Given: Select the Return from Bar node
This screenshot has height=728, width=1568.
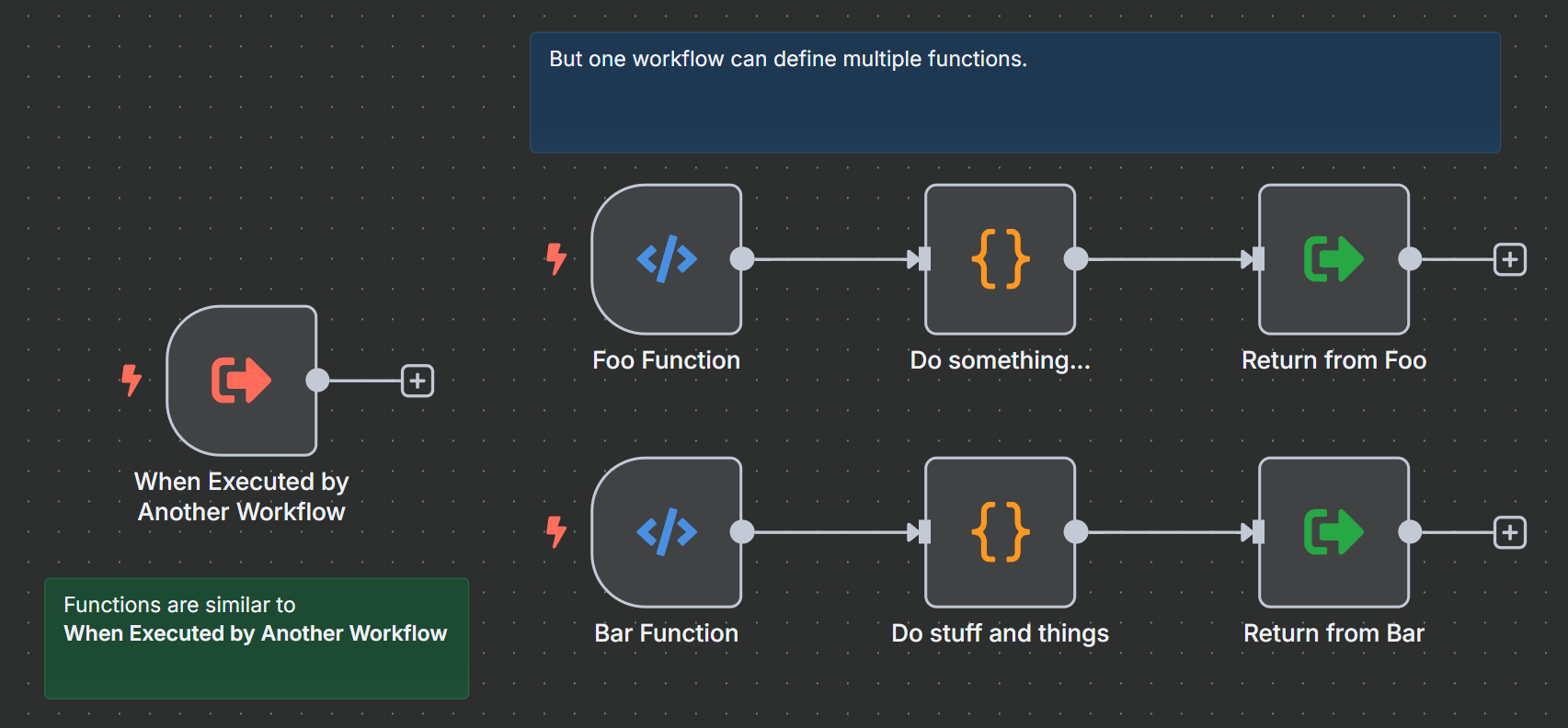Looking at the screenshot, I should click(x=1334, y=532).
